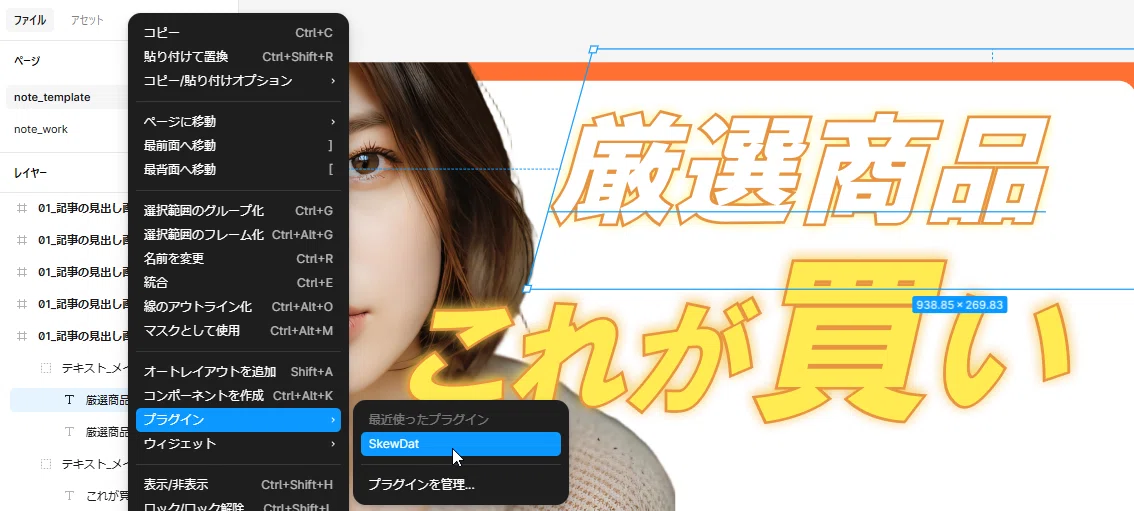Choose 線のアウトライン化 option
This screenshot has height=511, width=1134.
238,306
